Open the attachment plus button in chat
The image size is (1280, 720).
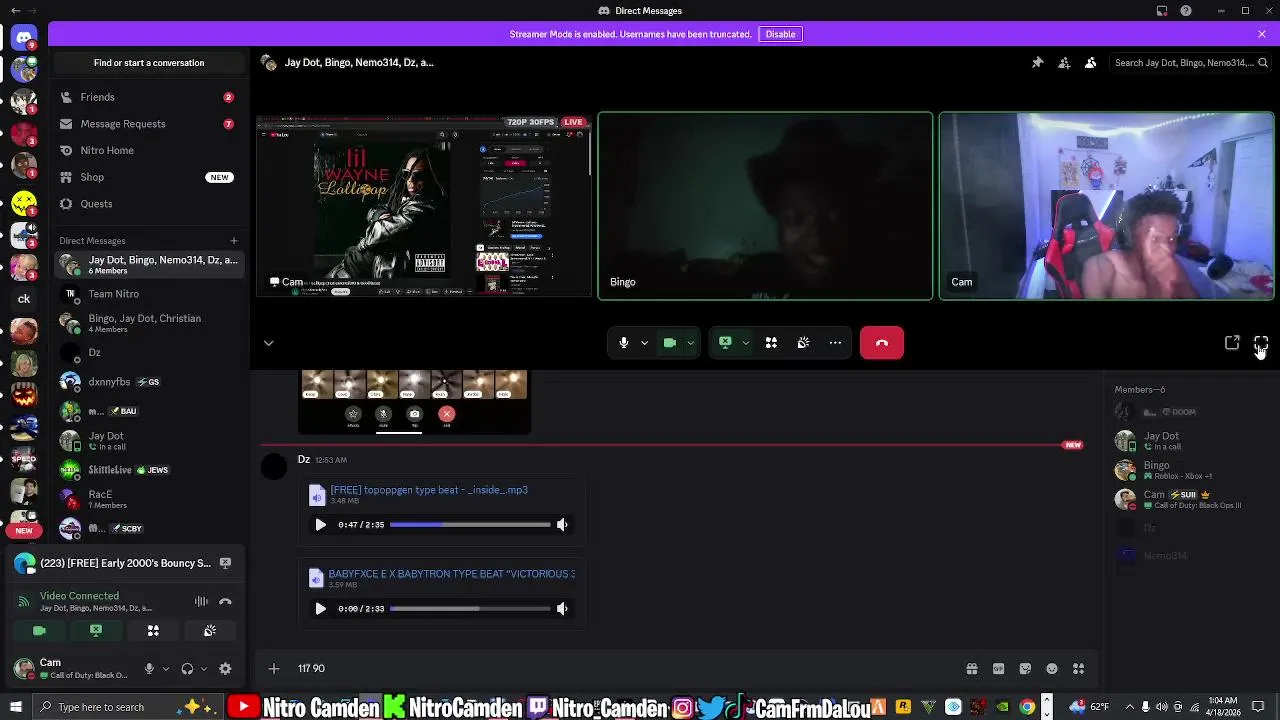[x=274, y=668]
